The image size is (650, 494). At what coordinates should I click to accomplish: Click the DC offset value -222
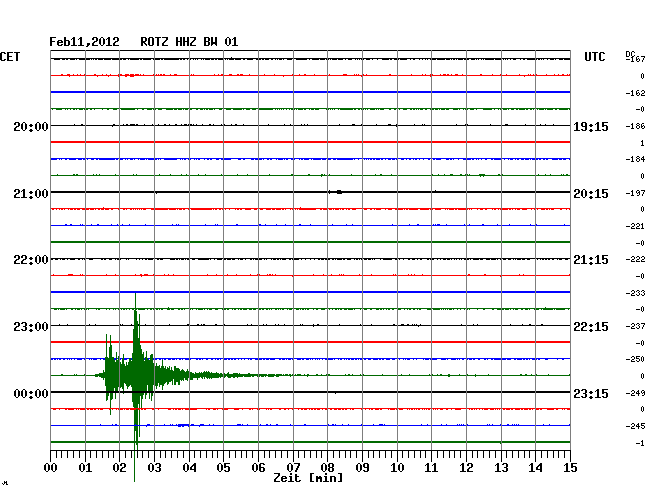coord(635,259)
